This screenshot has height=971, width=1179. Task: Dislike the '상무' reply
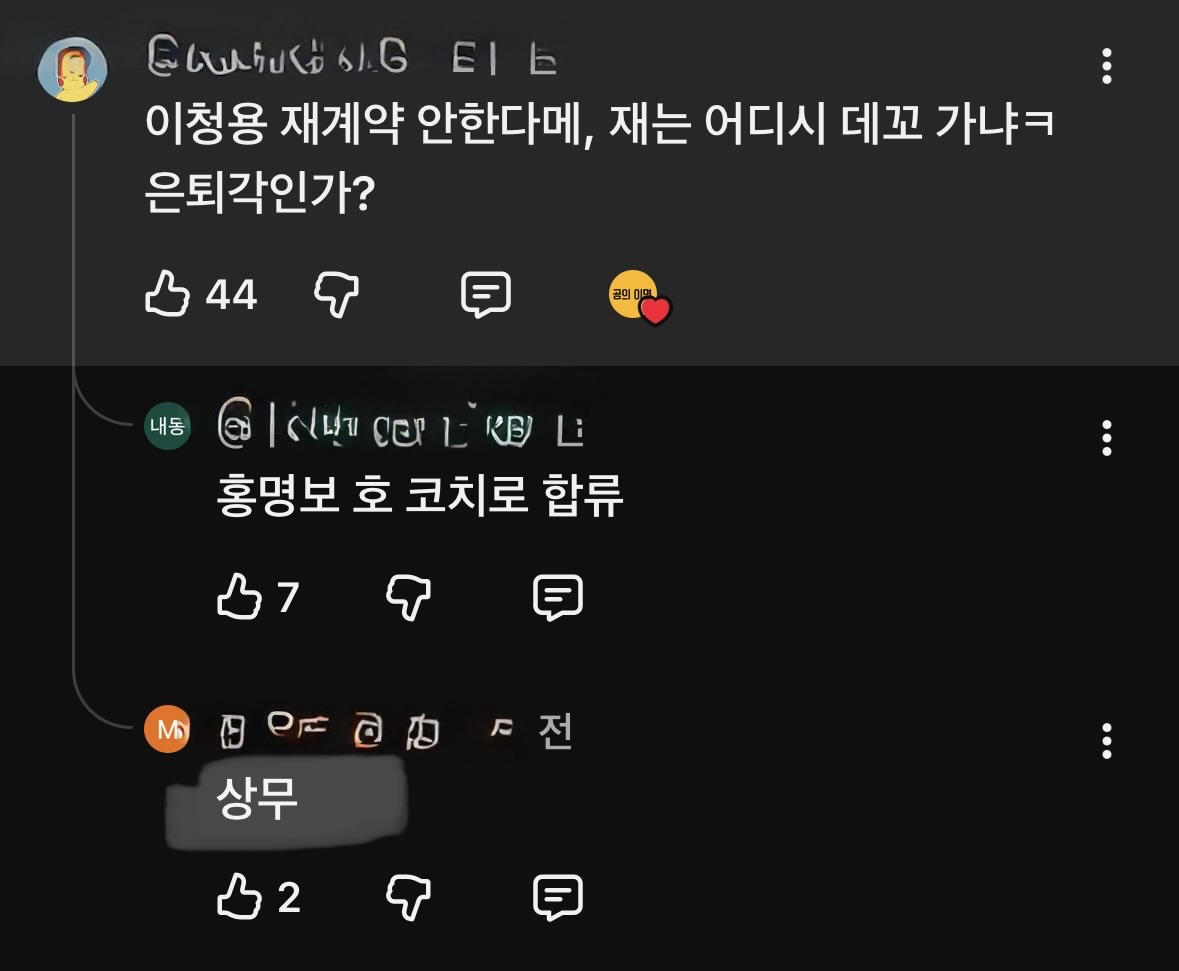(408, 897)
